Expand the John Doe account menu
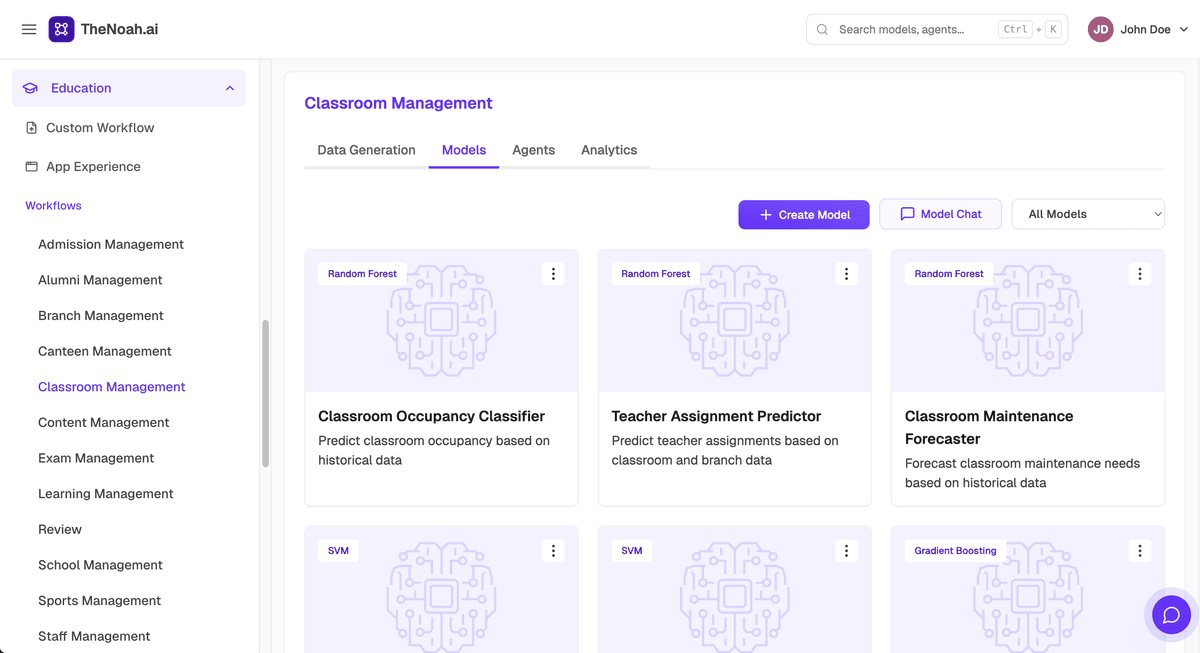 (1184, 30)
